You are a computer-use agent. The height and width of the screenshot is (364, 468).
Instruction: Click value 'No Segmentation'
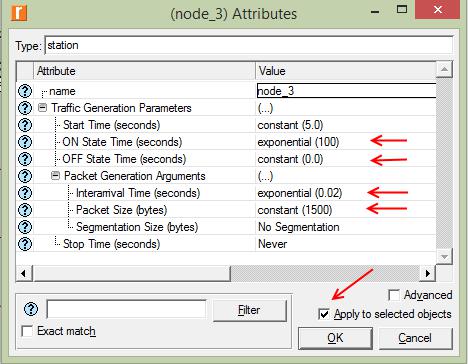pyautogui.click(x=299, y=227)
